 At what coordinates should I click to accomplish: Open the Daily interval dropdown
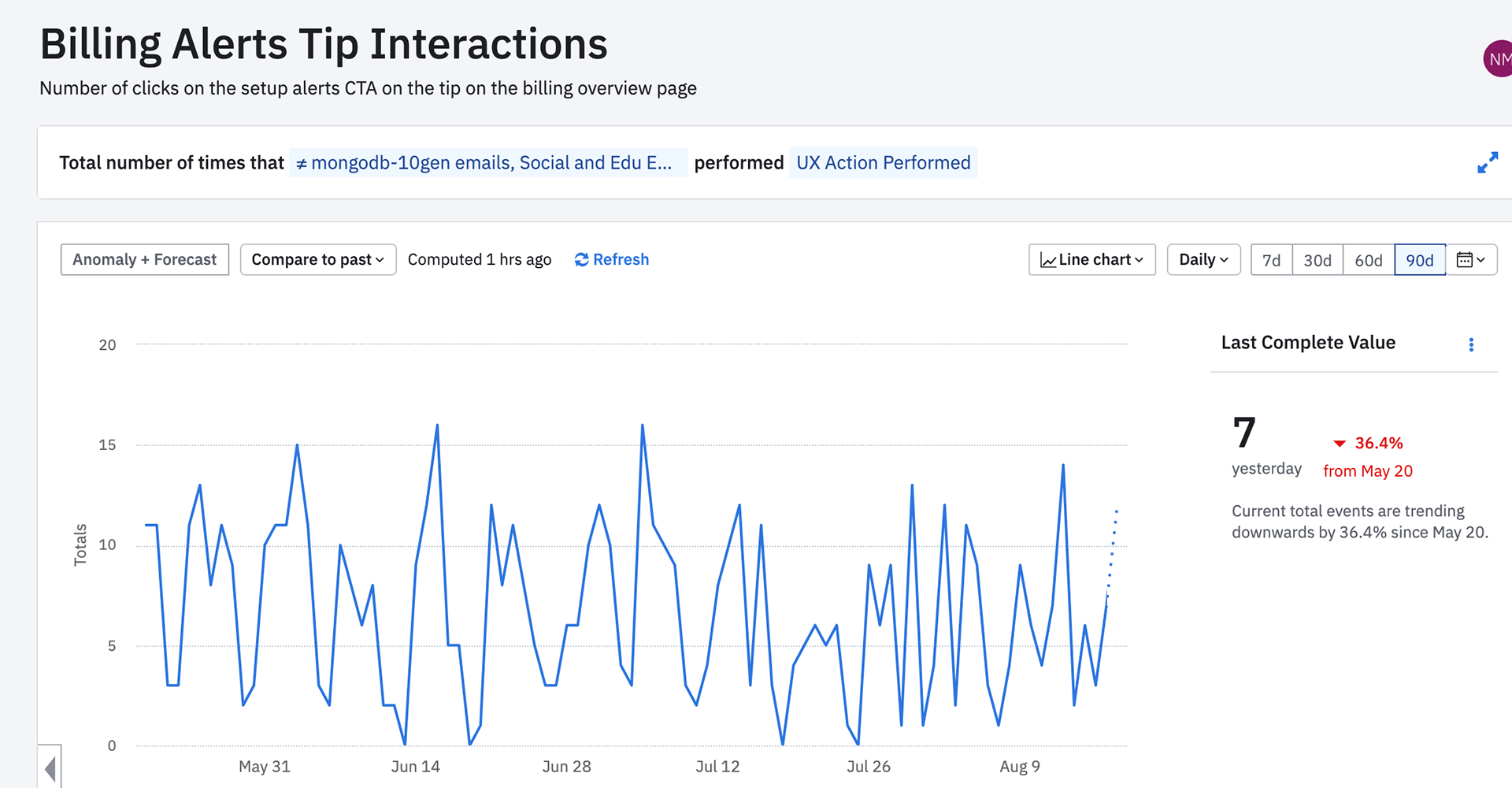1203,259
